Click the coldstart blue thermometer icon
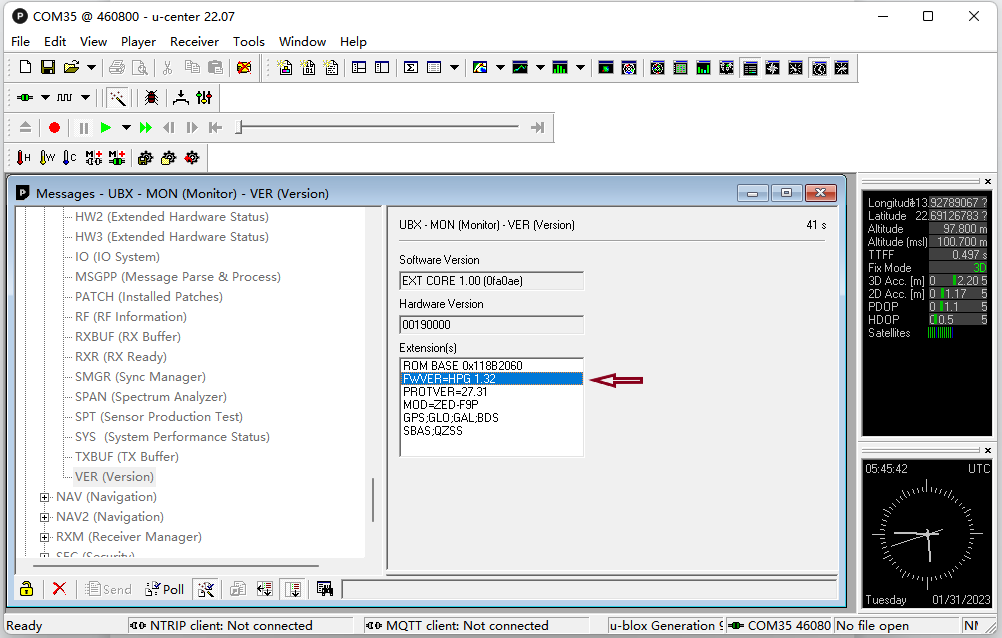Viewport: 1002px width, 638px height. 70,157
